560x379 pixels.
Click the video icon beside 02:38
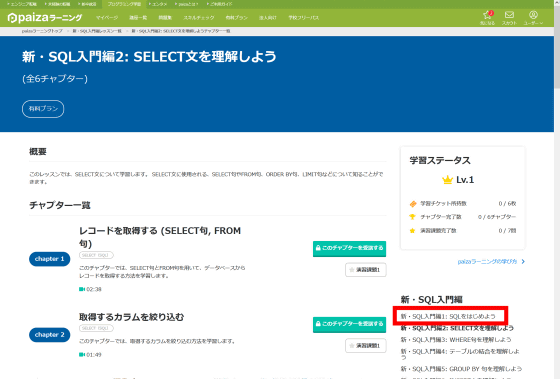coord(82,289)
